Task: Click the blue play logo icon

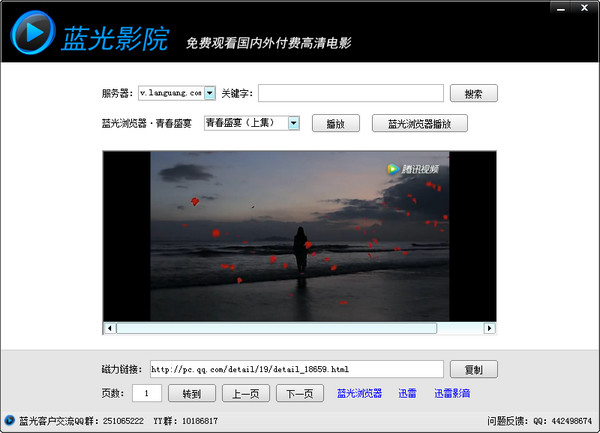Action: click(33, 33)
